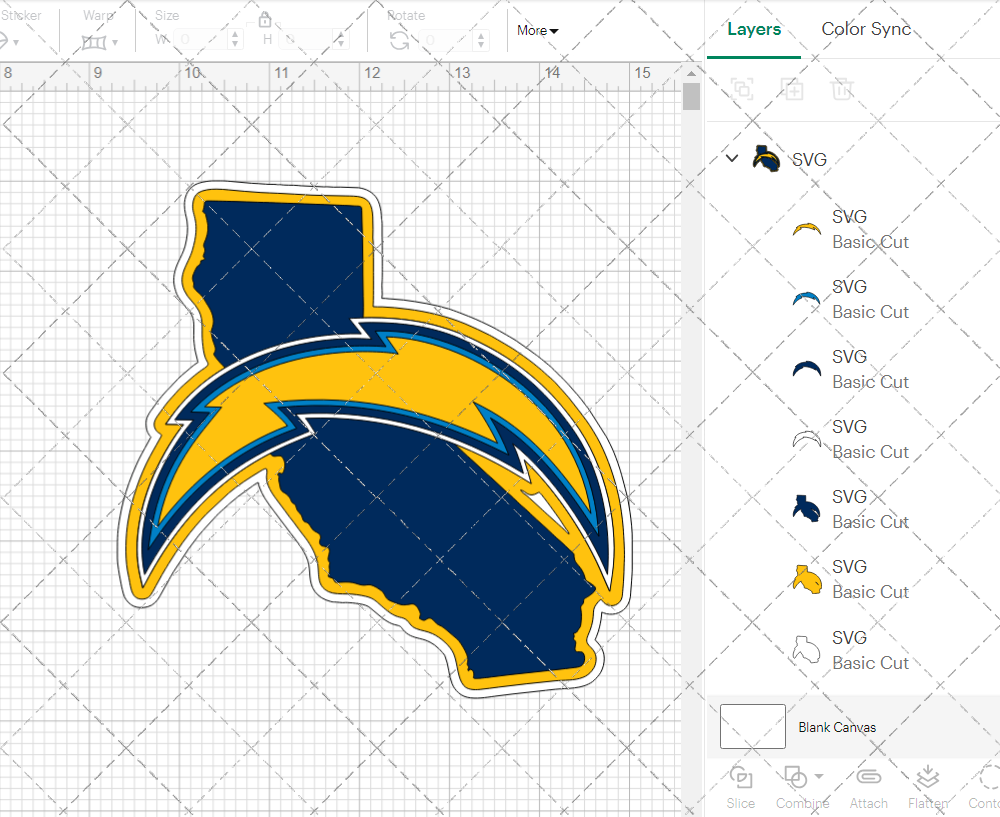1000x817 pixels.
Task: Select the Layers tab
Action: pos(754,29)
